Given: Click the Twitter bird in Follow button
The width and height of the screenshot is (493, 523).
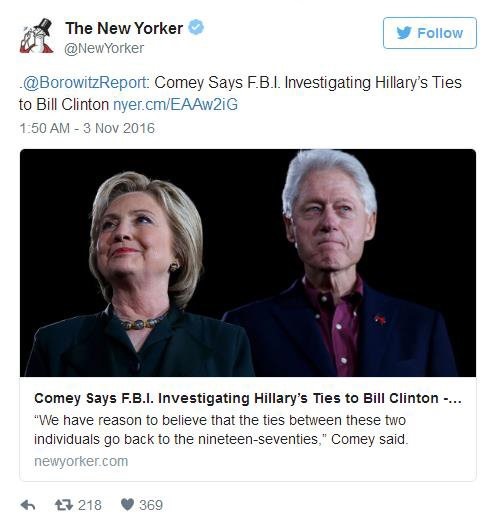Looking at the screenshot, I should pyautogui.click(x=404, y=33).
